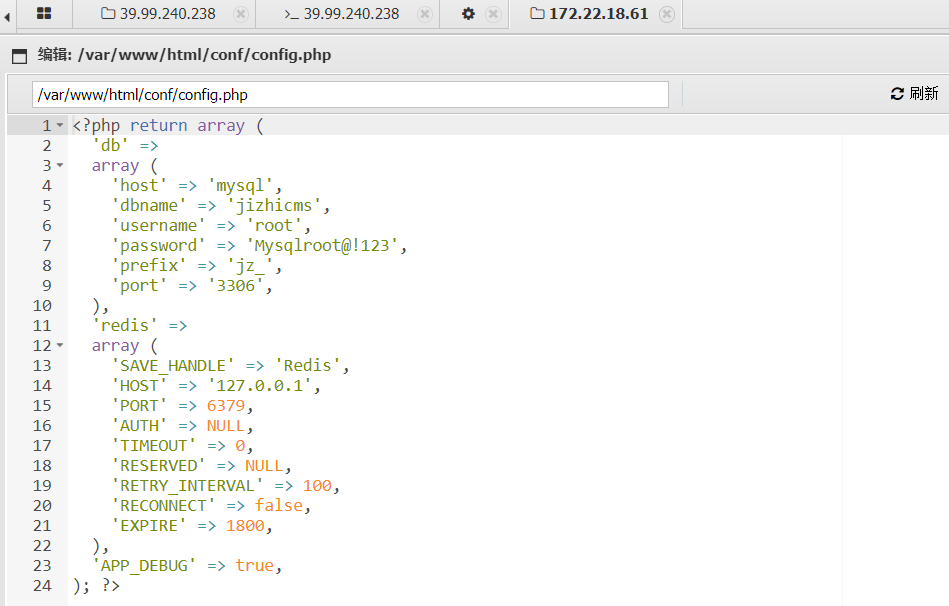Click the PORT value 6379
Viewport: 949px width, 606px height.
point(226,405)
